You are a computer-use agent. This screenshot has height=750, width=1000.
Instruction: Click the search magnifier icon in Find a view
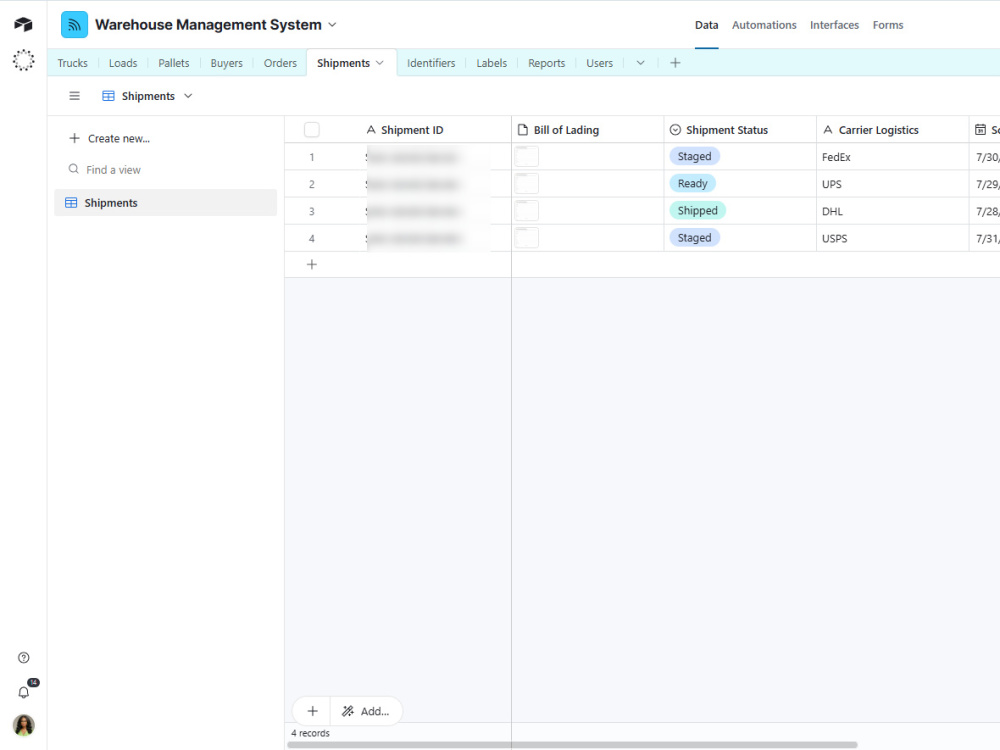pyautogui.click(x=73, y=169)
